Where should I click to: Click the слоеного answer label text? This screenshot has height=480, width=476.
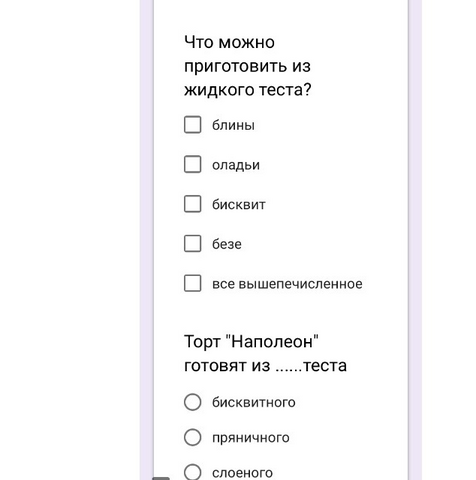click(x=242, y=473)
